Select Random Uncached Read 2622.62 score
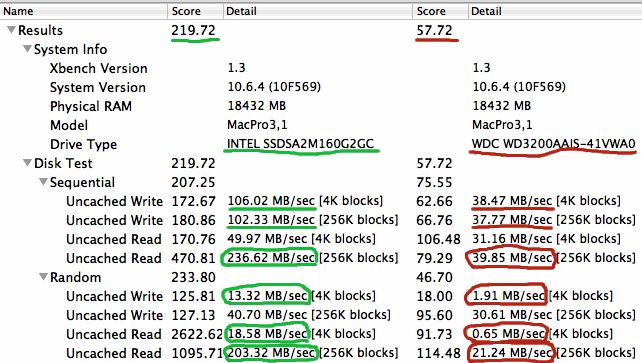This screenshot has height=363, width=642. tap(197, 334)
